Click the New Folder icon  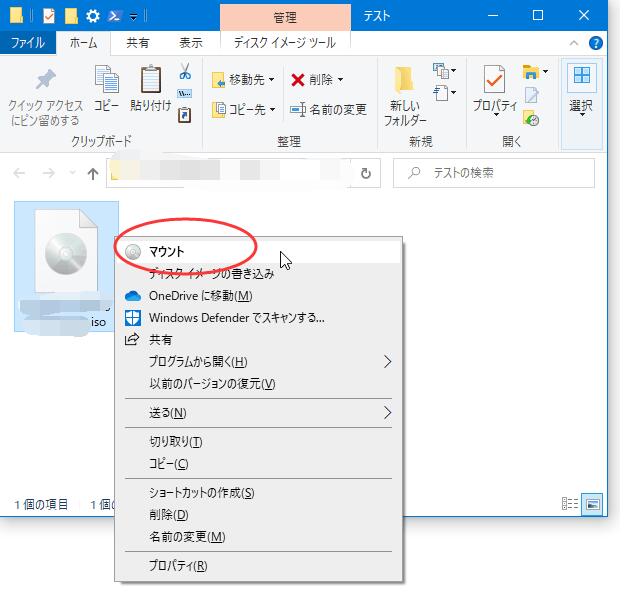pos(405,82)
